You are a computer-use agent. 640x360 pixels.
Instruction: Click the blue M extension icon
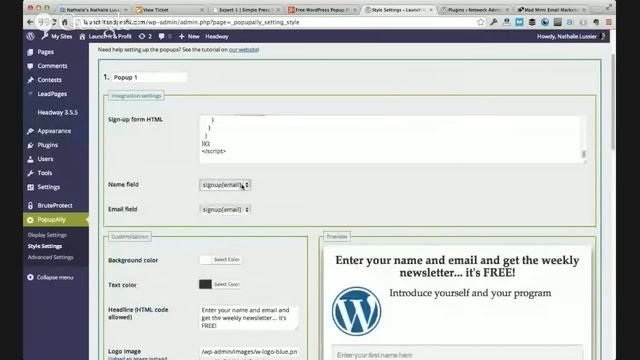pos(519,22)
